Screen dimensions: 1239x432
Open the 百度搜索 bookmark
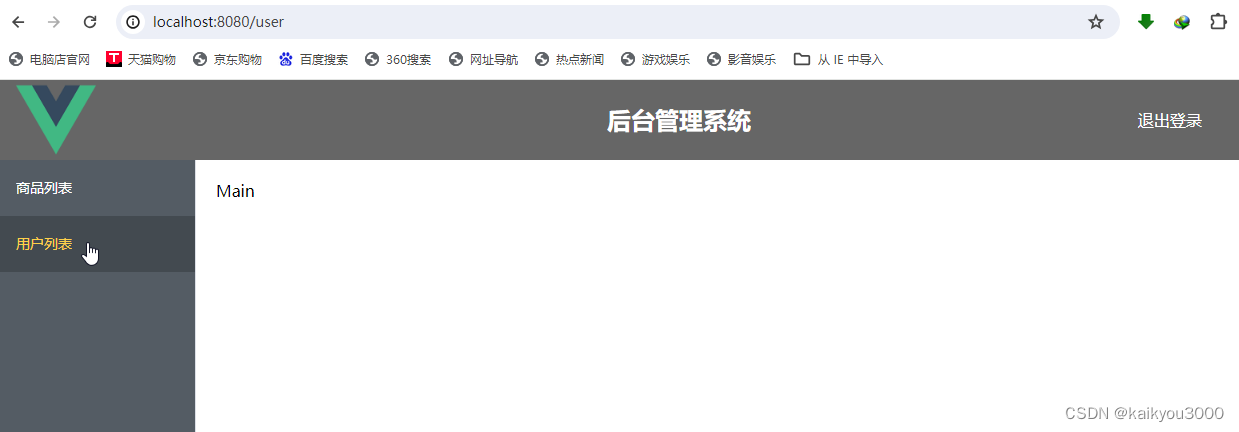coord(313,60)
